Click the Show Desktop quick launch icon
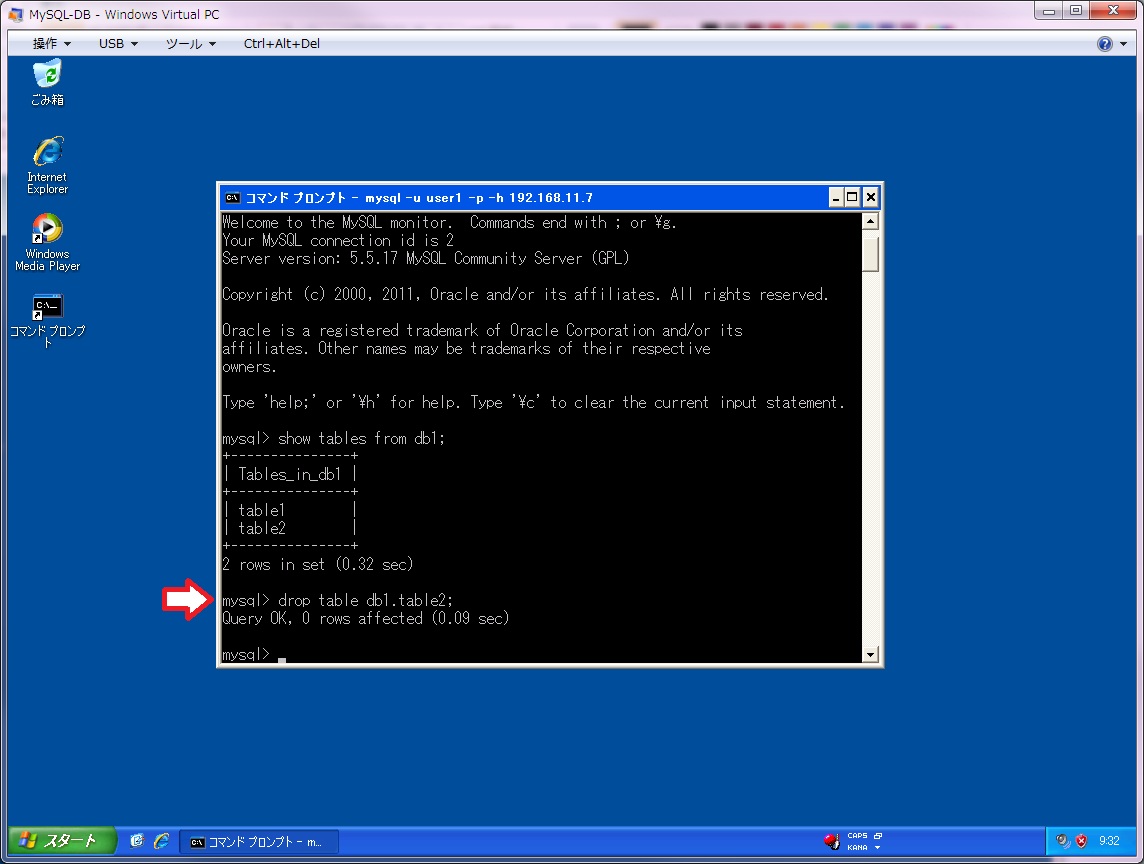 coord(136,841)
